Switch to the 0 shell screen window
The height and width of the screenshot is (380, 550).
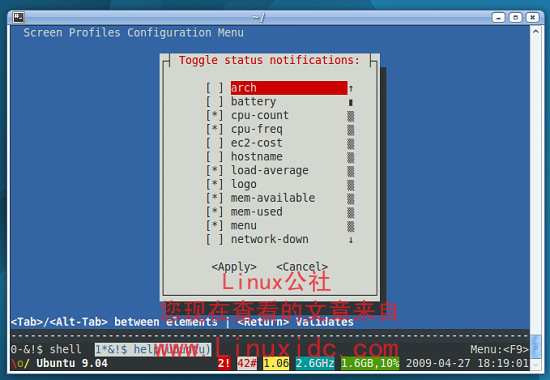point(46,349)
